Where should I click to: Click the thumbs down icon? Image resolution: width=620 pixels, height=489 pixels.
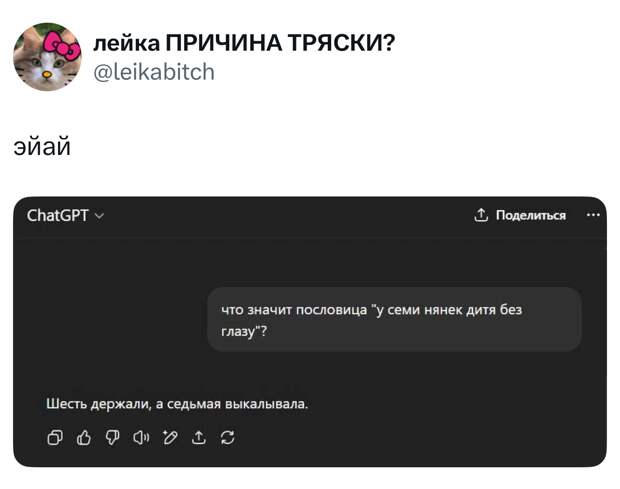tap(112, 437)
